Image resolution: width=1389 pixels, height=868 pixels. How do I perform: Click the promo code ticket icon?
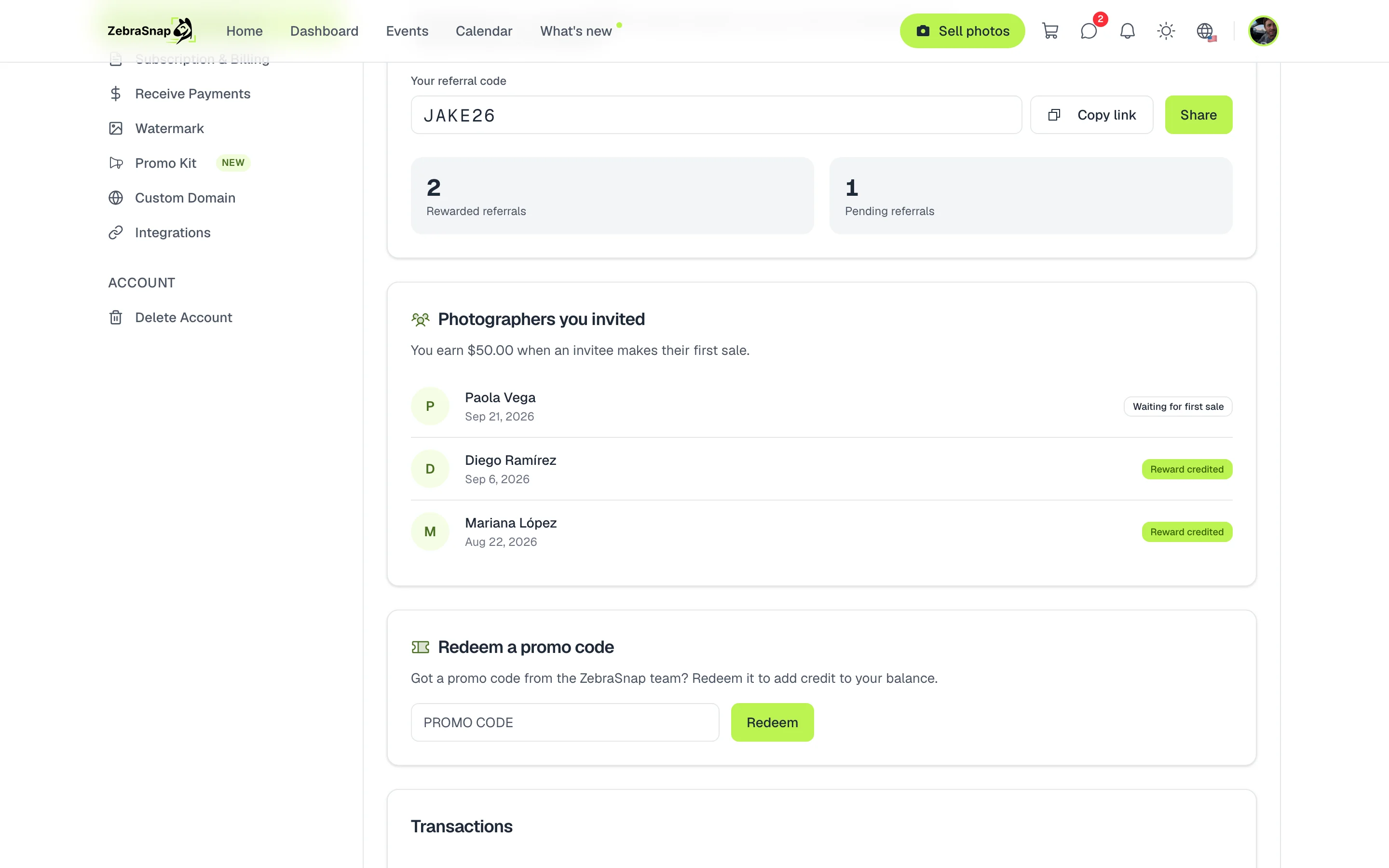420,647
